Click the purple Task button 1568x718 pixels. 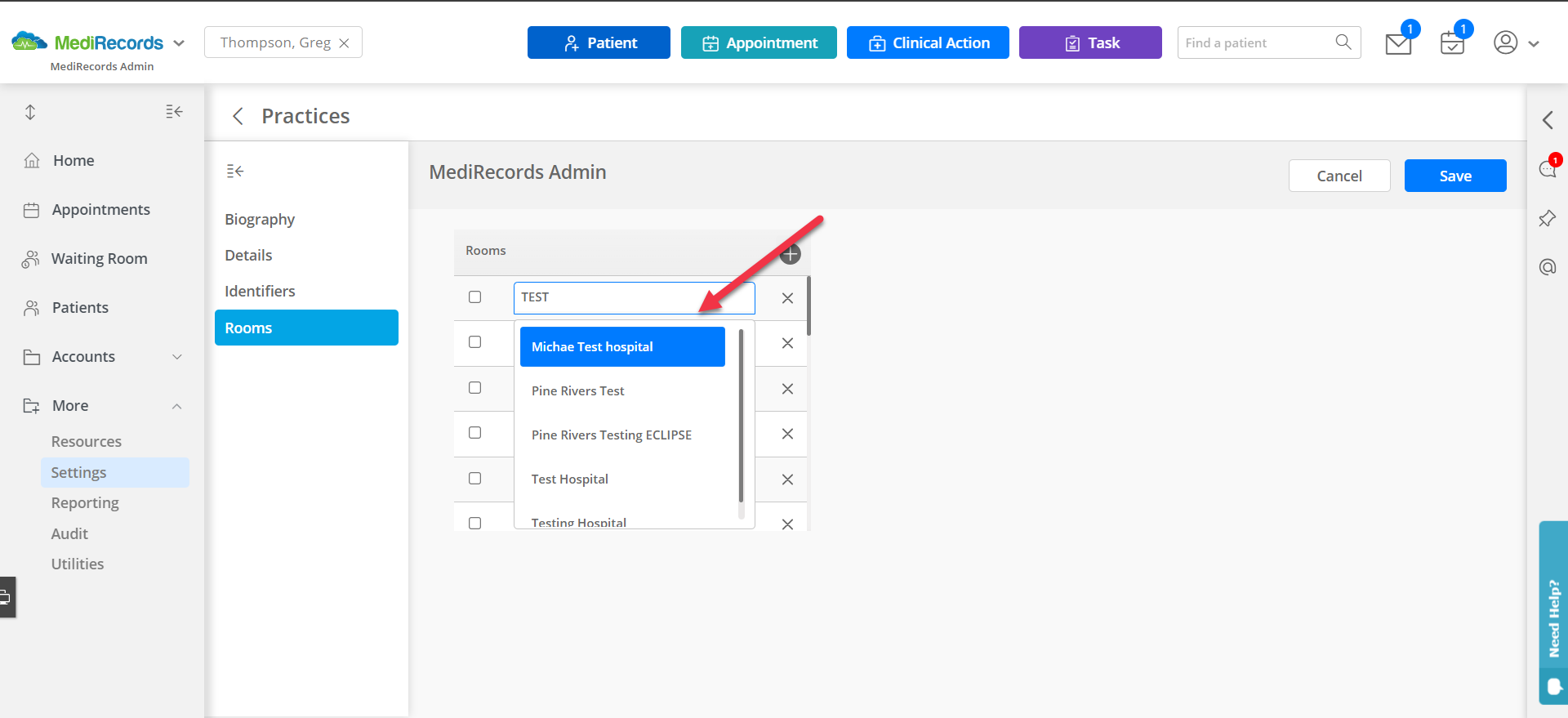point(1090,42)
